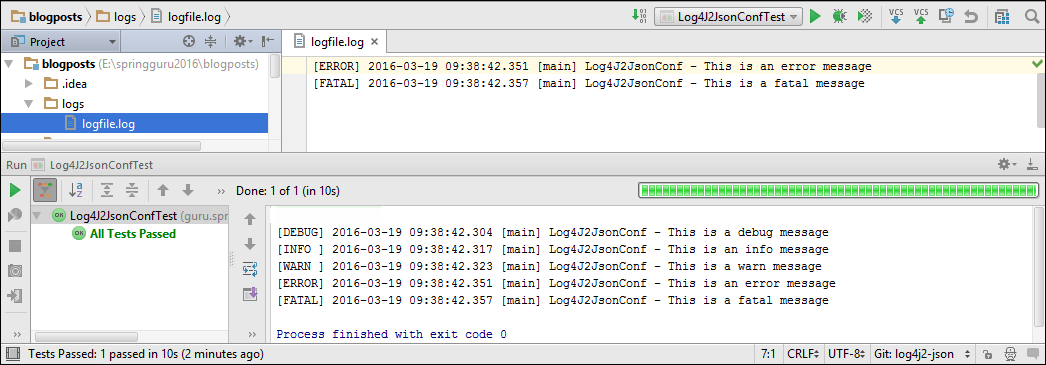Toggle alphabetical sort of tests
This screenshot has height=365, width=1046.
pyautogui.click(x=76, y=191)
